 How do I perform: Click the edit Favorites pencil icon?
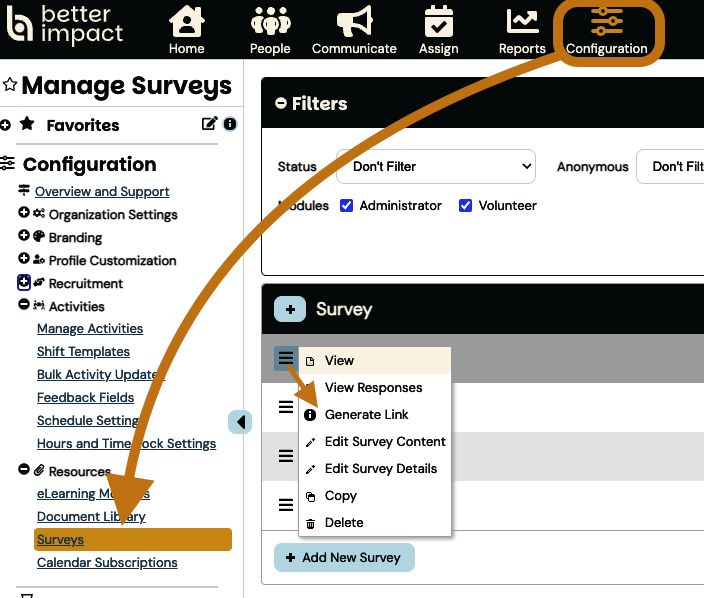click(x=209, y=124)
